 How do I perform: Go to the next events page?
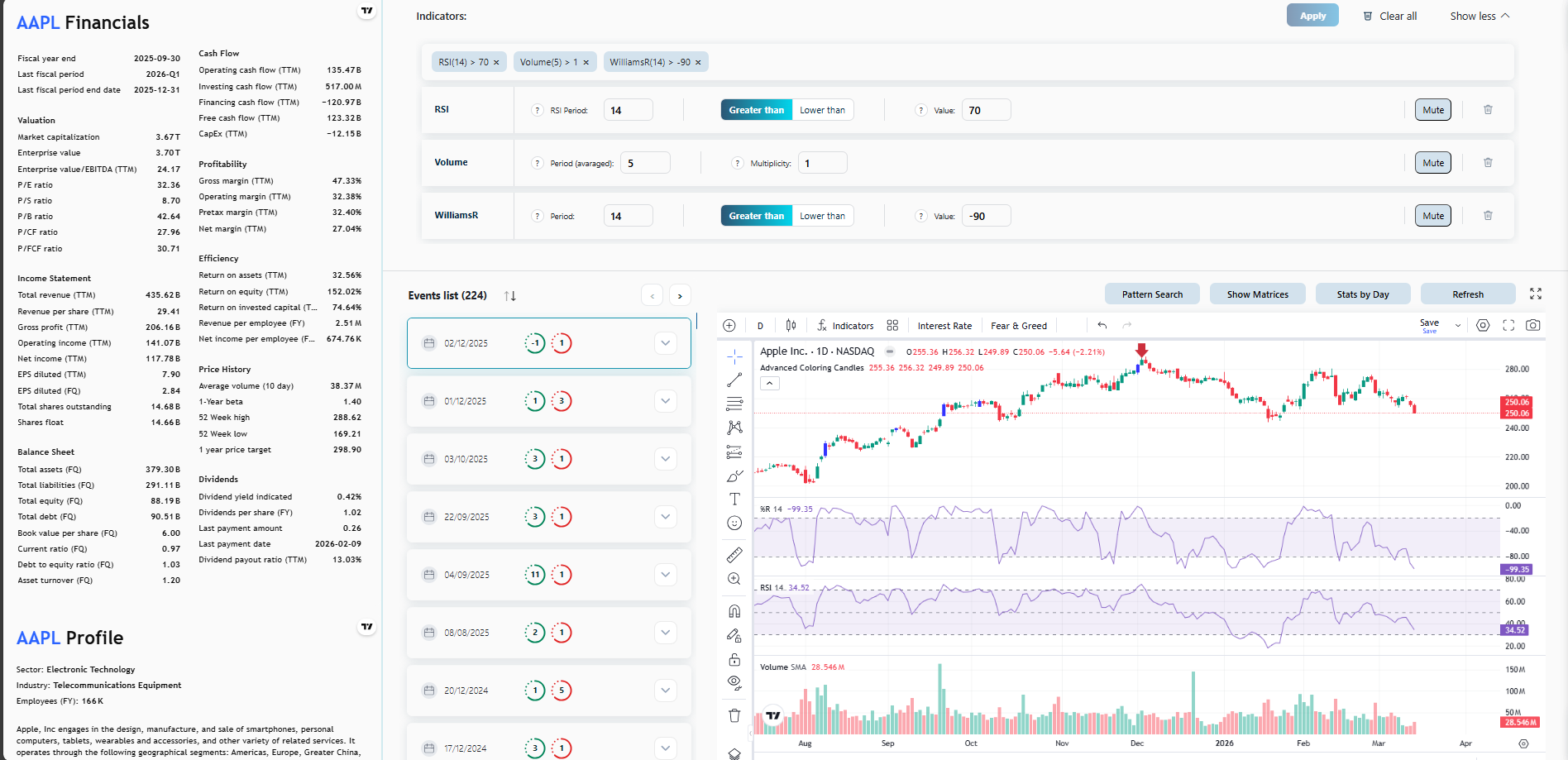680,295
